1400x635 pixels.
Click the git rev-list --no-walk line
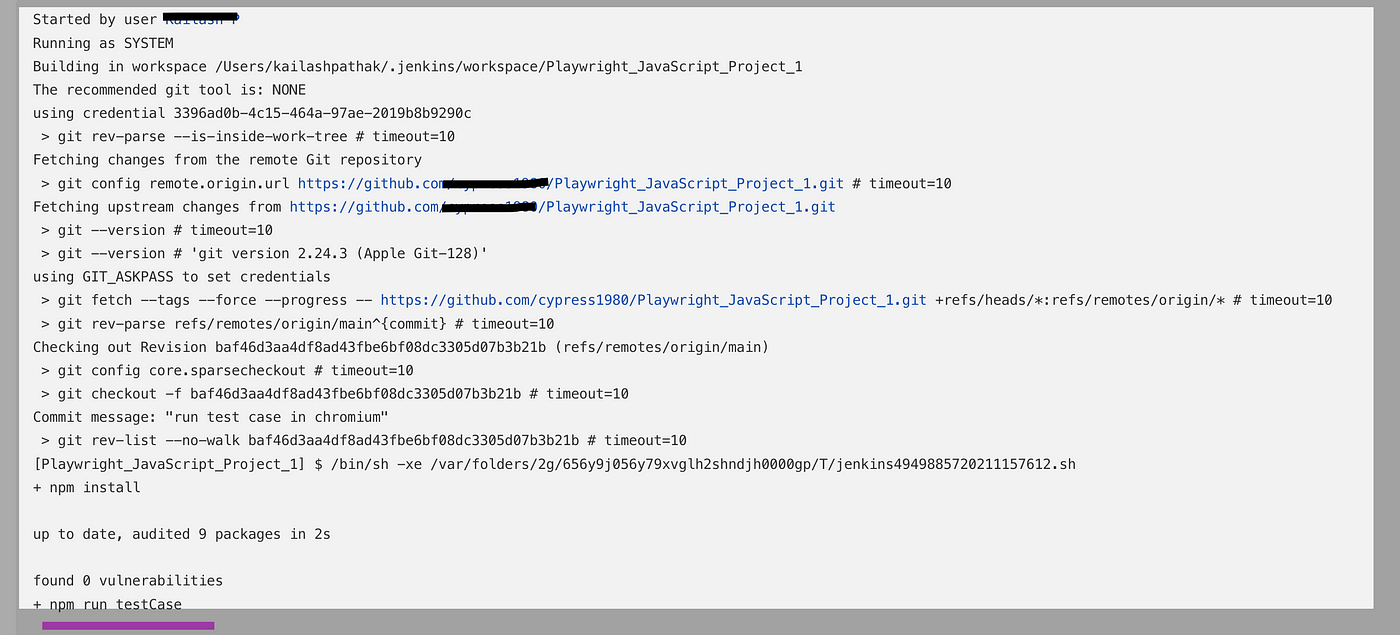[x=364, y=440]
